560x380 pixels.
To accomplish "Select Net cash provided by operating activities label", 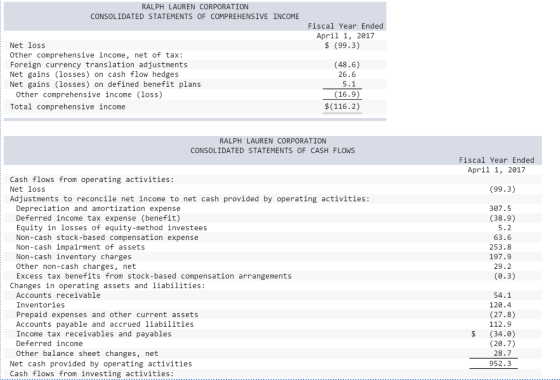I will [101, 364].
